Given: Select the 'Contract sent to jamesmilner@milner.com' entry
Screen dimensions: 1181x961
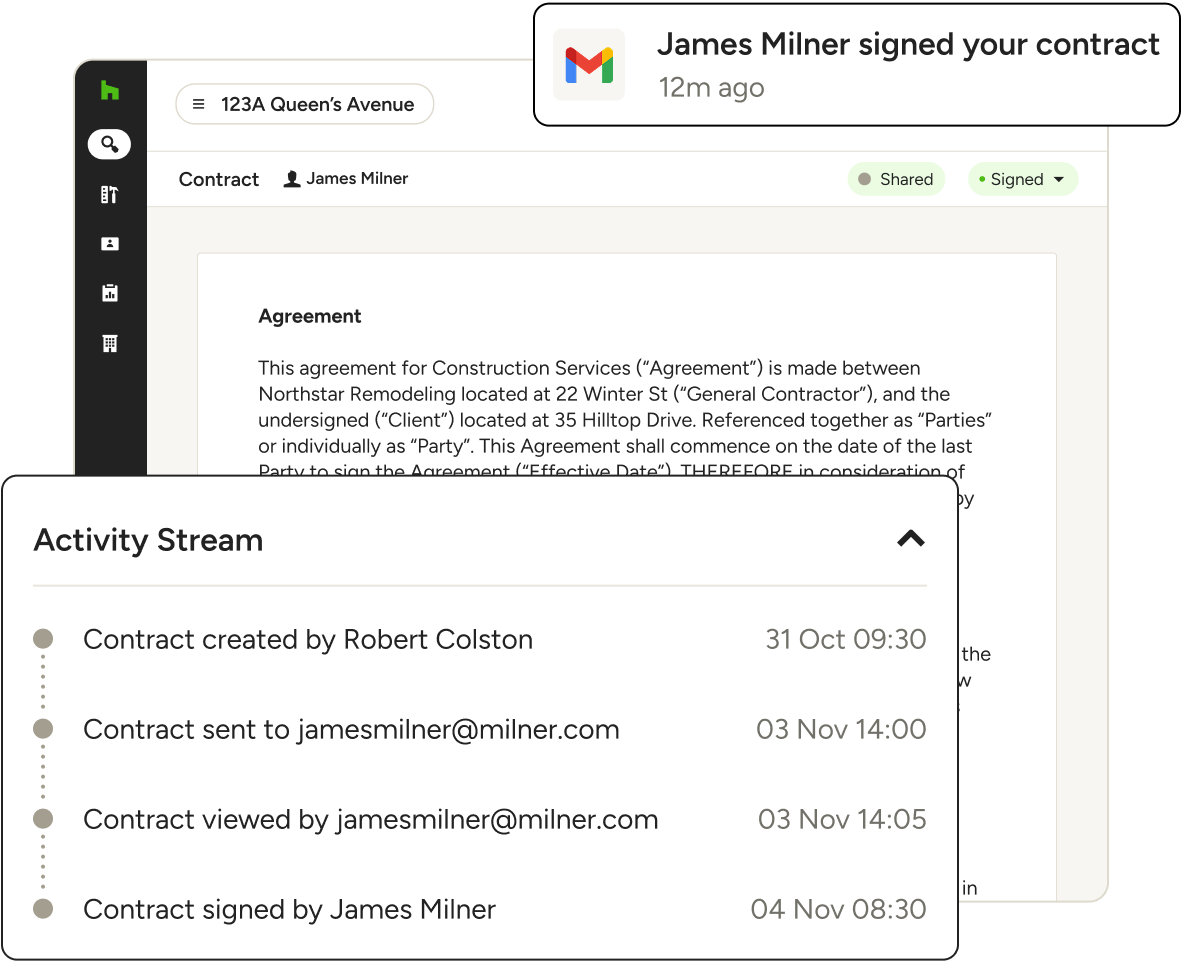Looking at the screenshot, I should point(351,729).
